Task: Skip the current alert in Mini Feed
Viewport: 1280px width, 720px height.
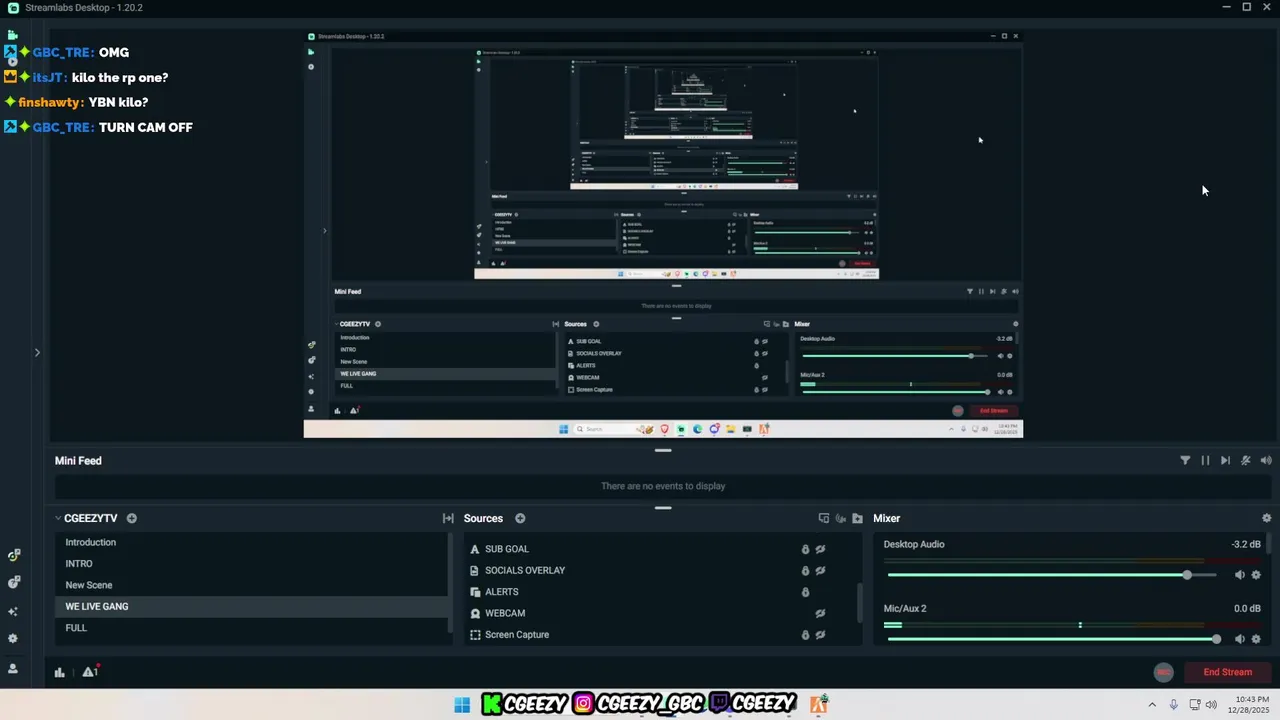Action: tap(1225, 460)
